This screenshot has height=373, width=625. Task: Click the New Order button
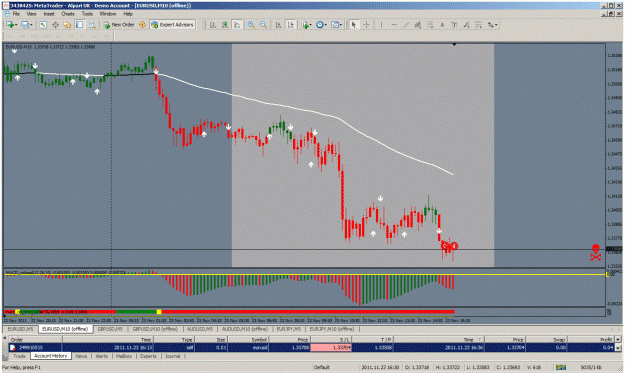pyautogui.click(x=119, y=25)
